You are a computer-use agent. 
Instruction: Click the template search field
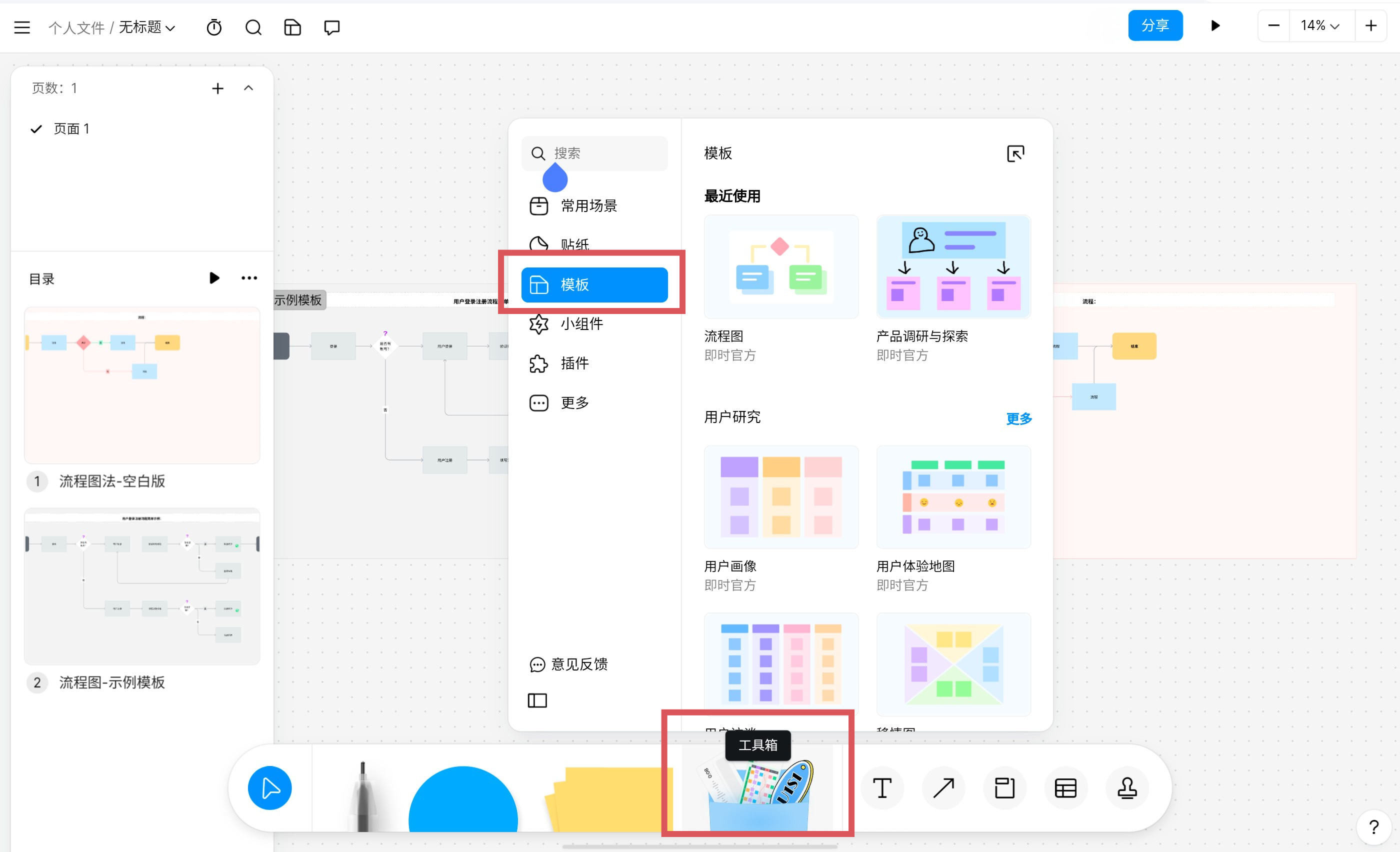tap(602, 153)
